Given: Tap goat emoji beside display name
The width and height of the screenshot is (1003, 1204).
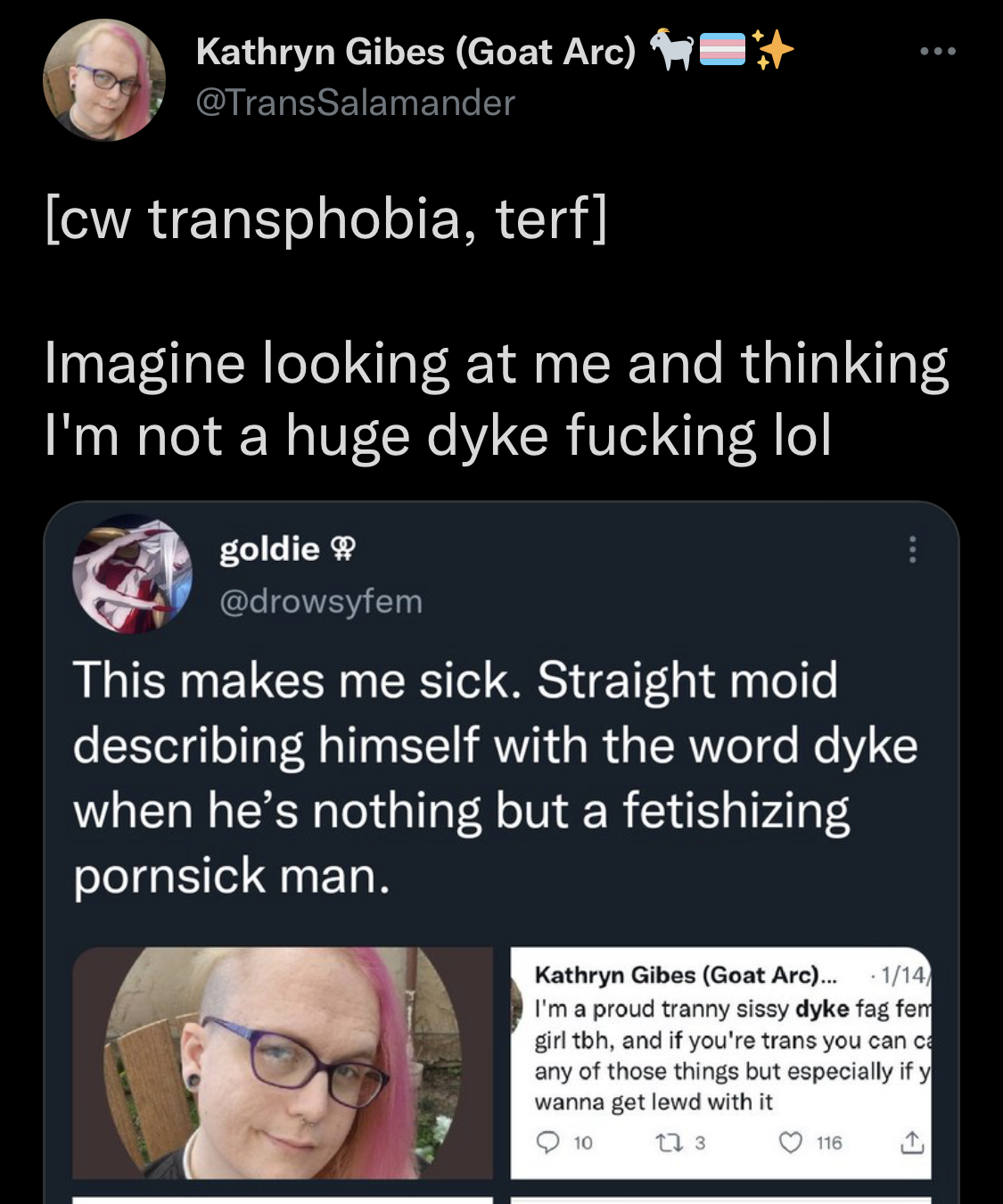Looking at the screenshot, I should coord(671,50).
